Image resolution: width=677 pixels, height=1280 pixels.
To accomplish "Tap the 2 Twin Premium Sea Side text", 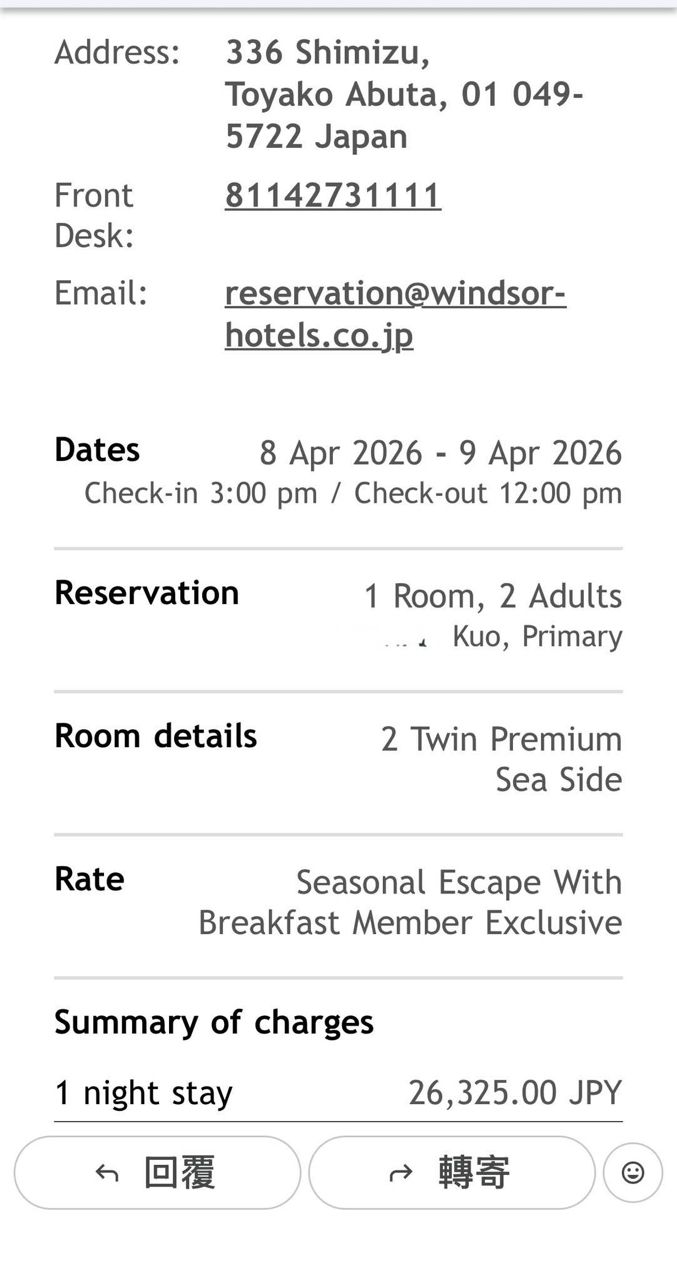I will (501, 759).
